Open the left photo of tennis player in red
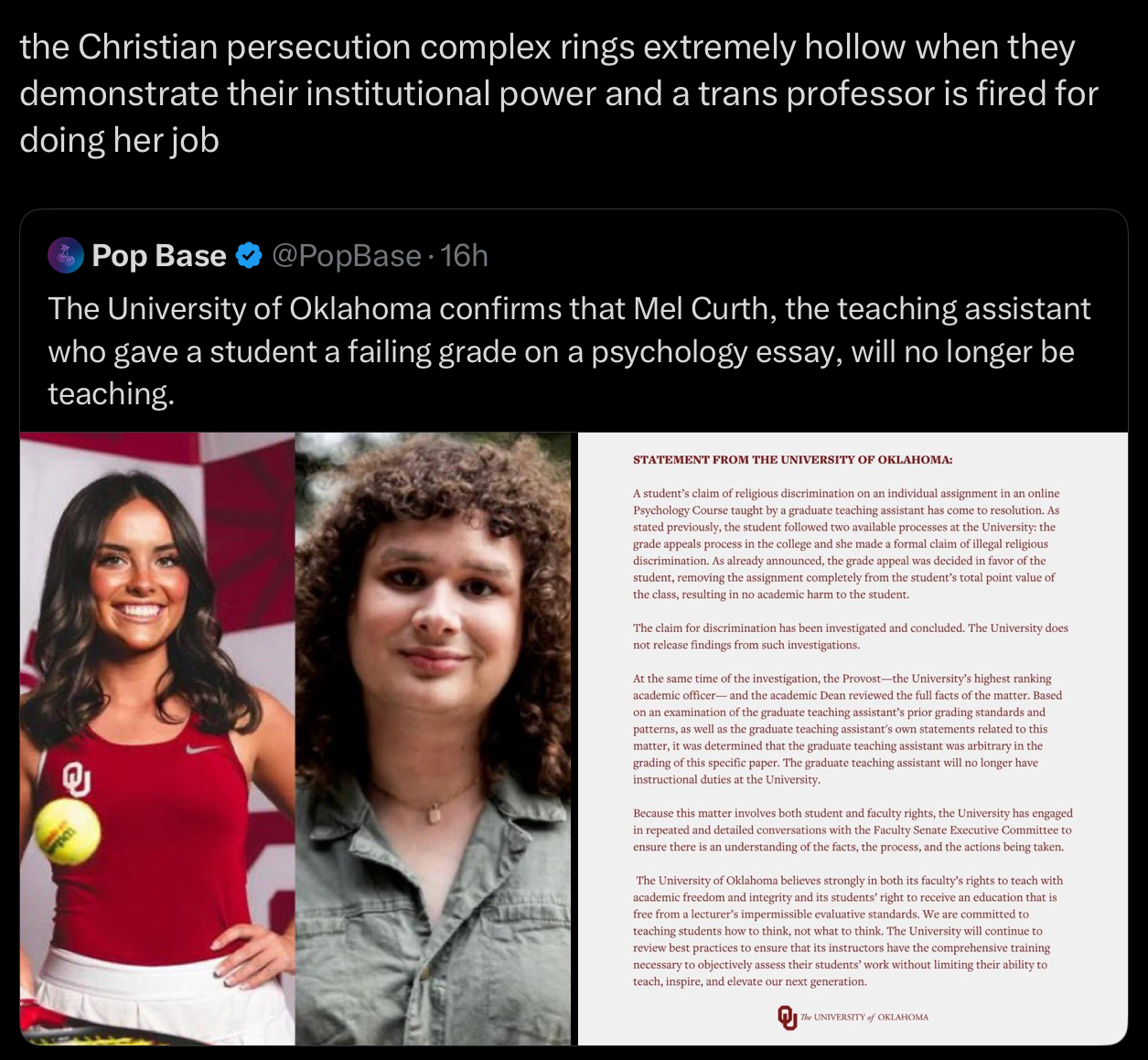Image resolution: width=1148 pixels, height=1060 pixels. 157,738
